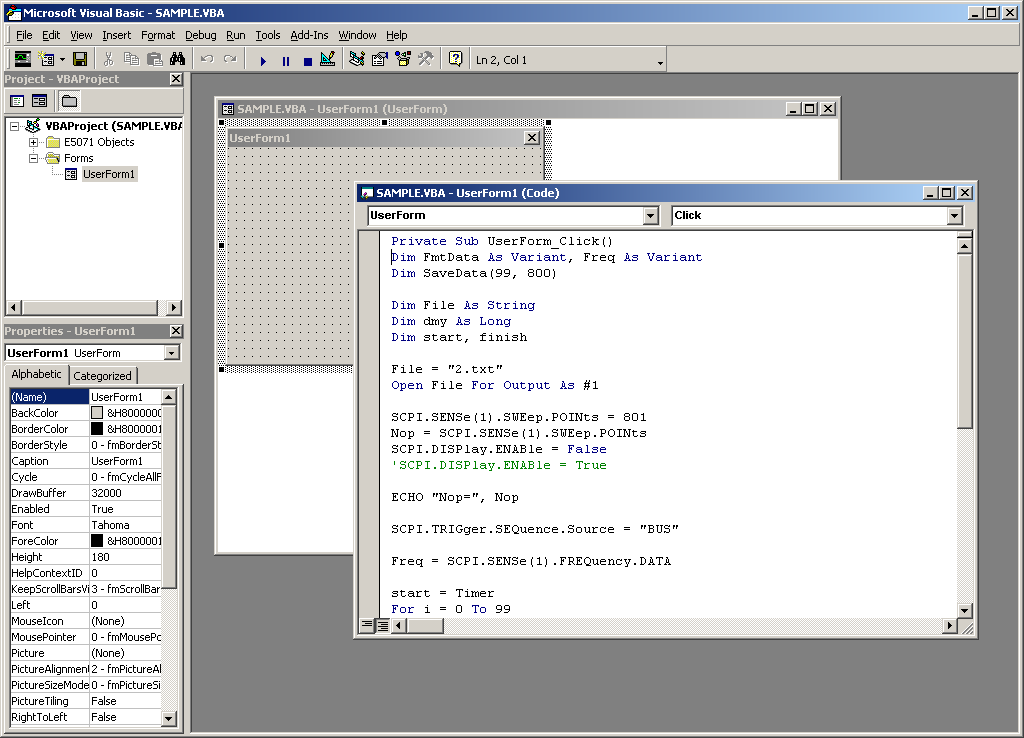The height and width of the screenshot is (738, 1024).
Task: Click the Find binoculars icon
Action: (178, 60)
